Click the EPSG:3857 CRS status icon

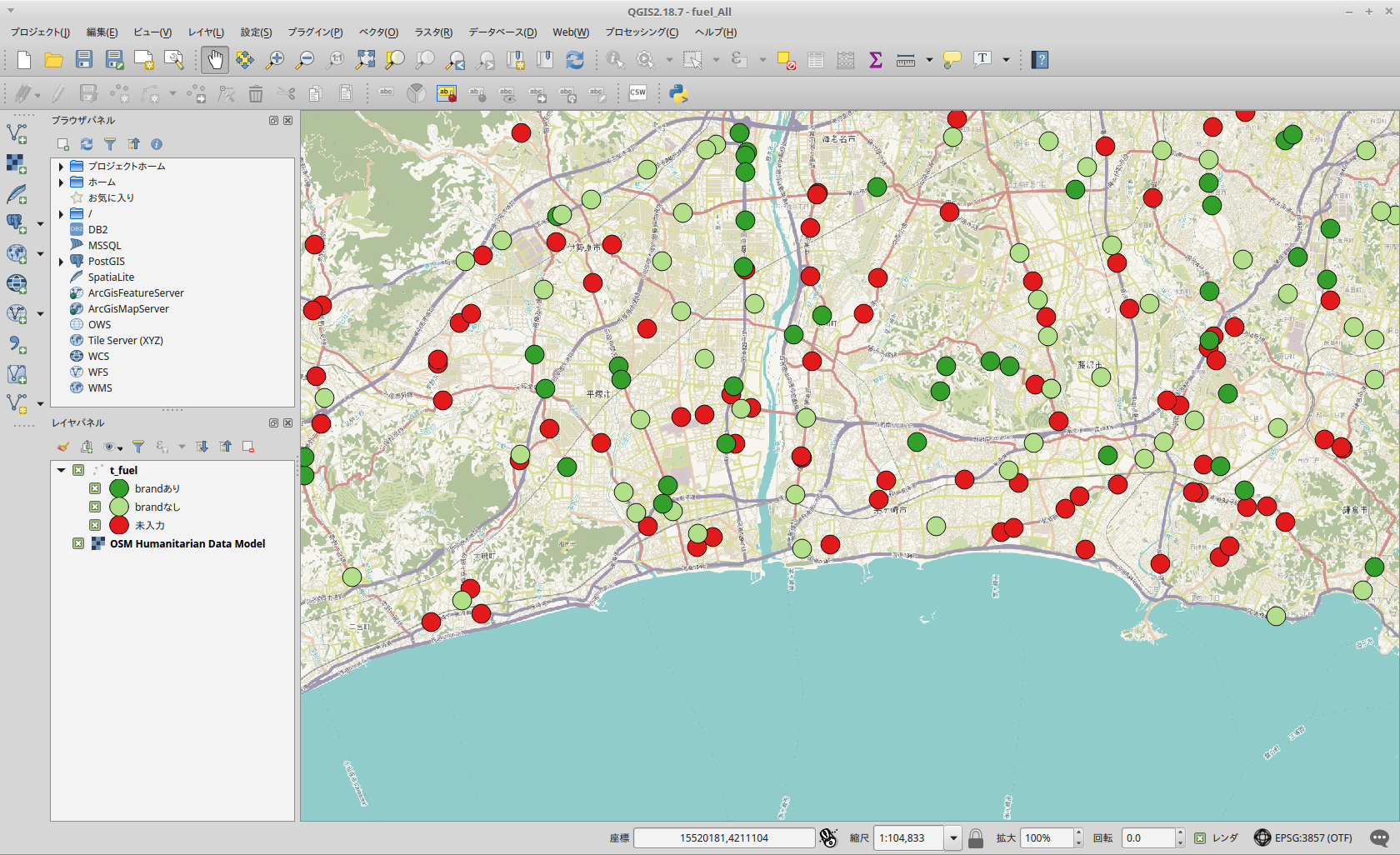[1262, 837]
